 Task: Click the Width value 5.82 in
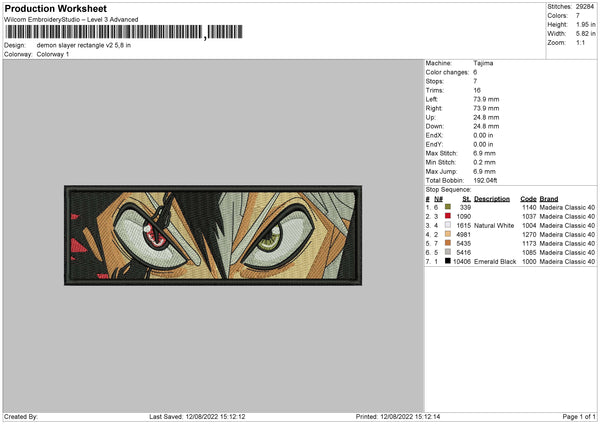(x=585, y=34)
